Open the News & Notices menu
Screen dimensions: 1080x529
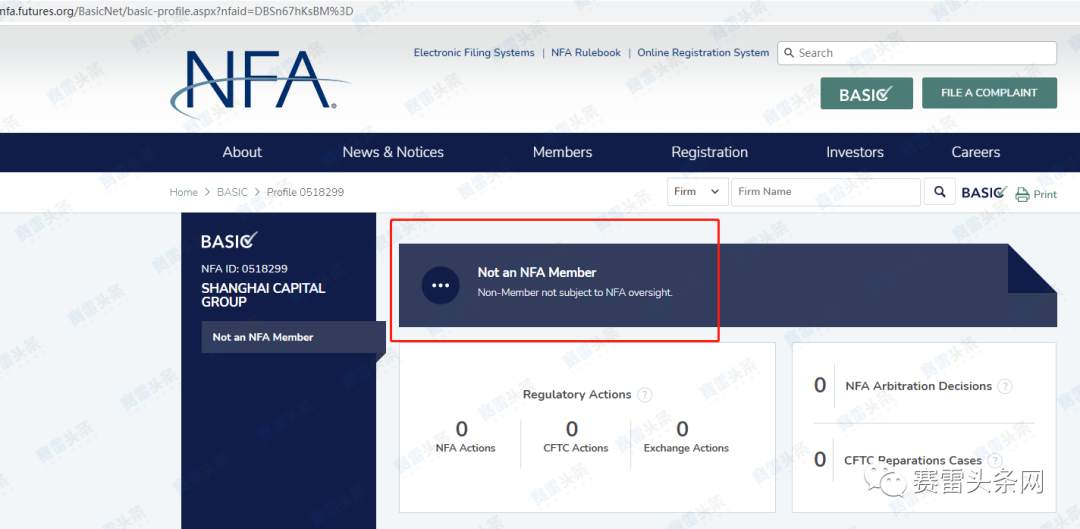tap(393, 152)
